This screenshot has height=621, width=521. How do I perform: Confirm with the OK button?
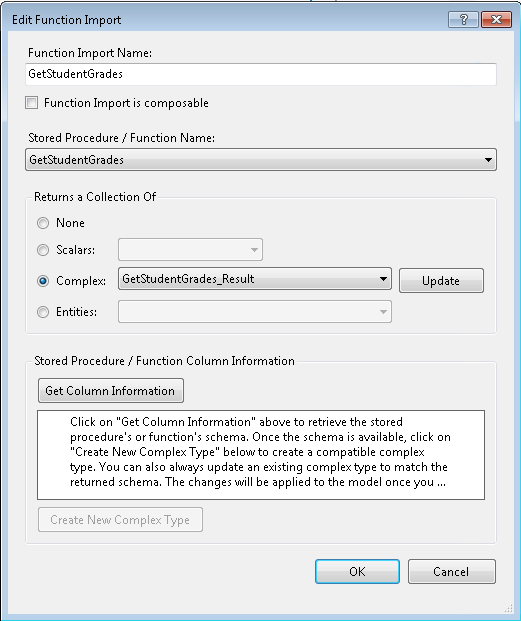(x=357, y=571)
